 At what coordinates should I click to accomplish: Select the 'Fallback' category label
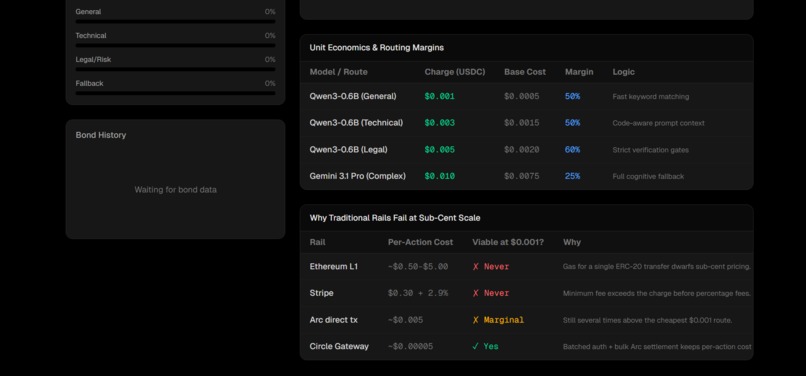(89, 83)
